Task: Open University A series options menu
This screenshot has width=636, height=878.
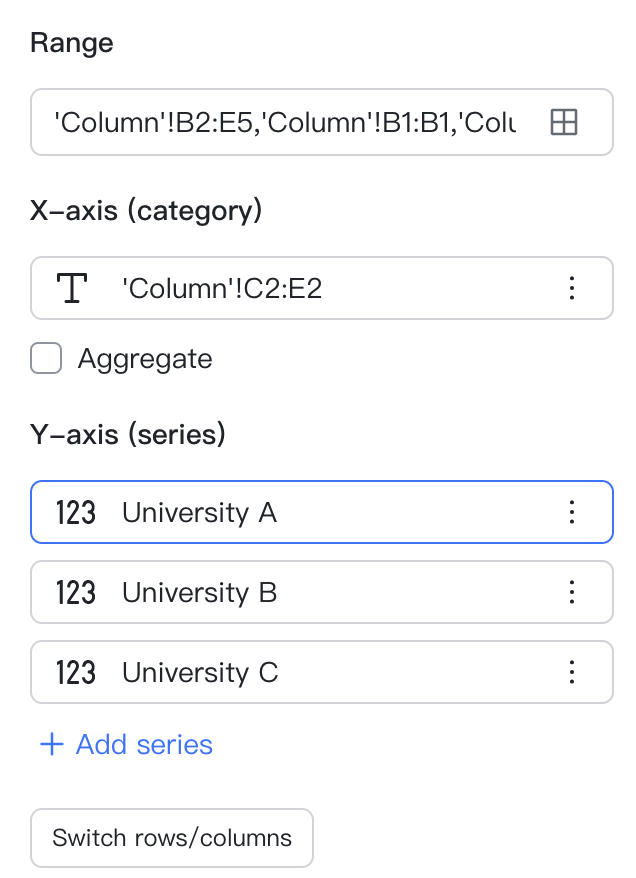Action: coord(572,513)
